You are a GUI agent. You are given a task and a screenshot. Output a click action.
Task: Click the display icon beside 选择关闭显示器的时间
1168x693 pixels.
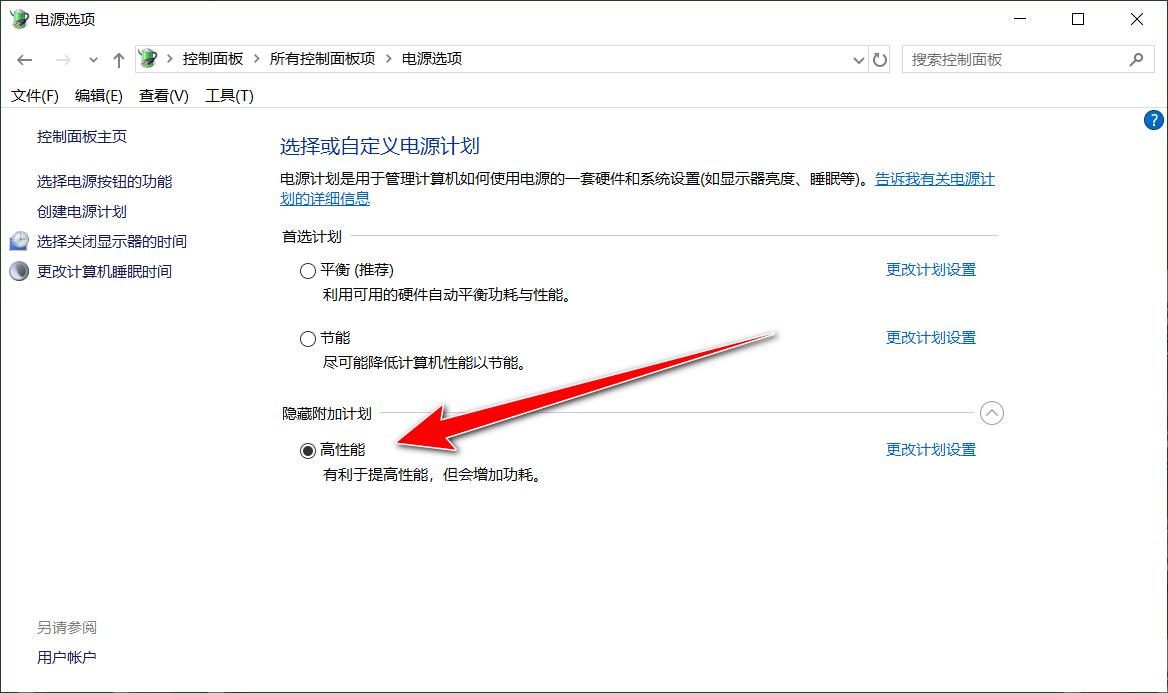click(x=18, y=241)
